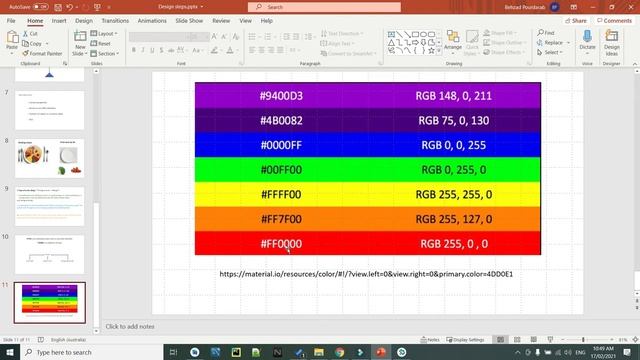Select slide 11 rainbow thumbnail

(49, 302)
